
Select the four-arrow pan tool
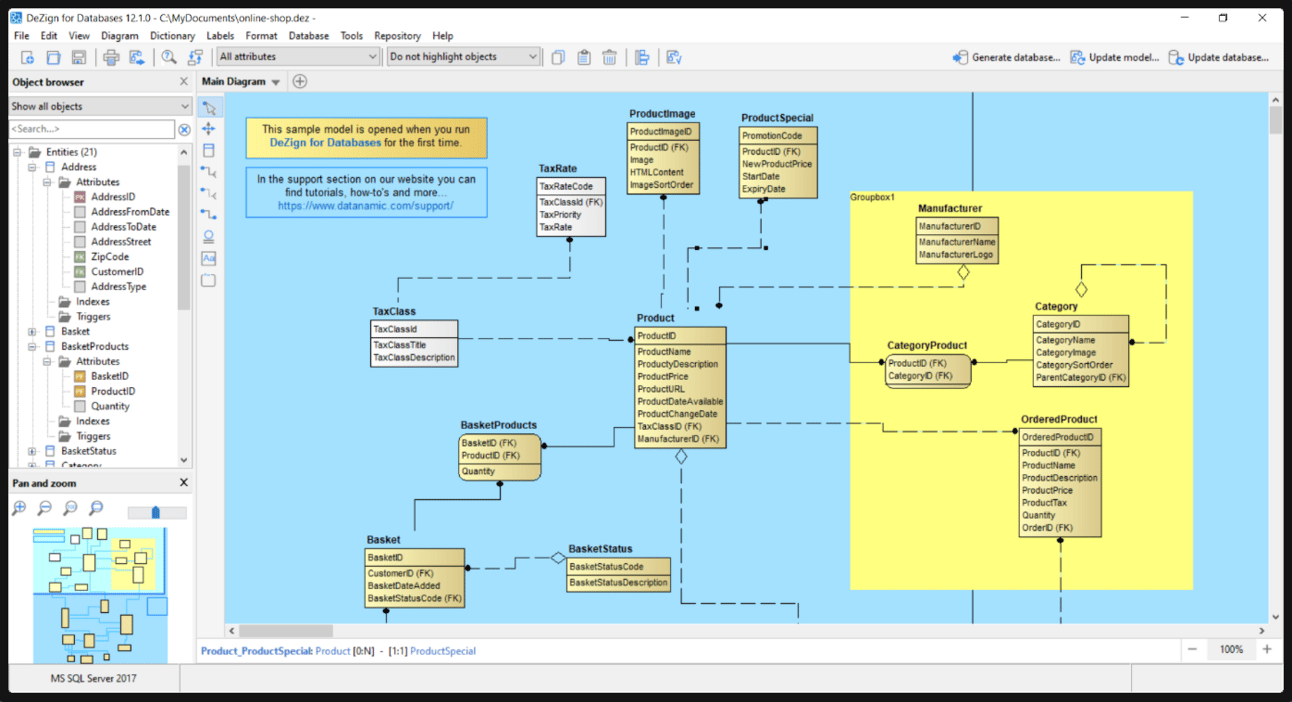[209, 129]
